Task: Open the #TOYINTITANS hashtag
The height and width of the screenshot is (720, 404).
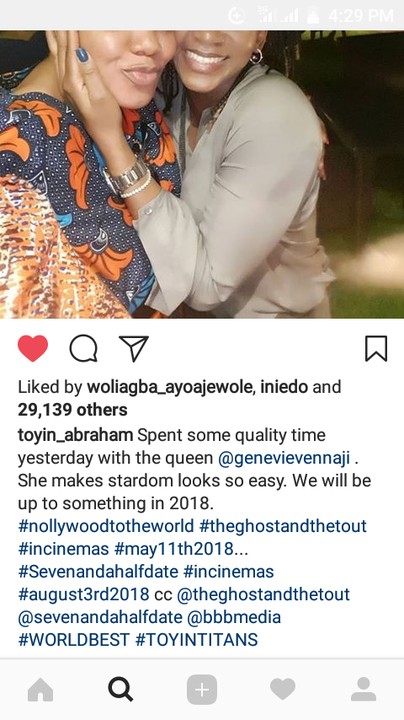Action: click(x=196, y=640)
